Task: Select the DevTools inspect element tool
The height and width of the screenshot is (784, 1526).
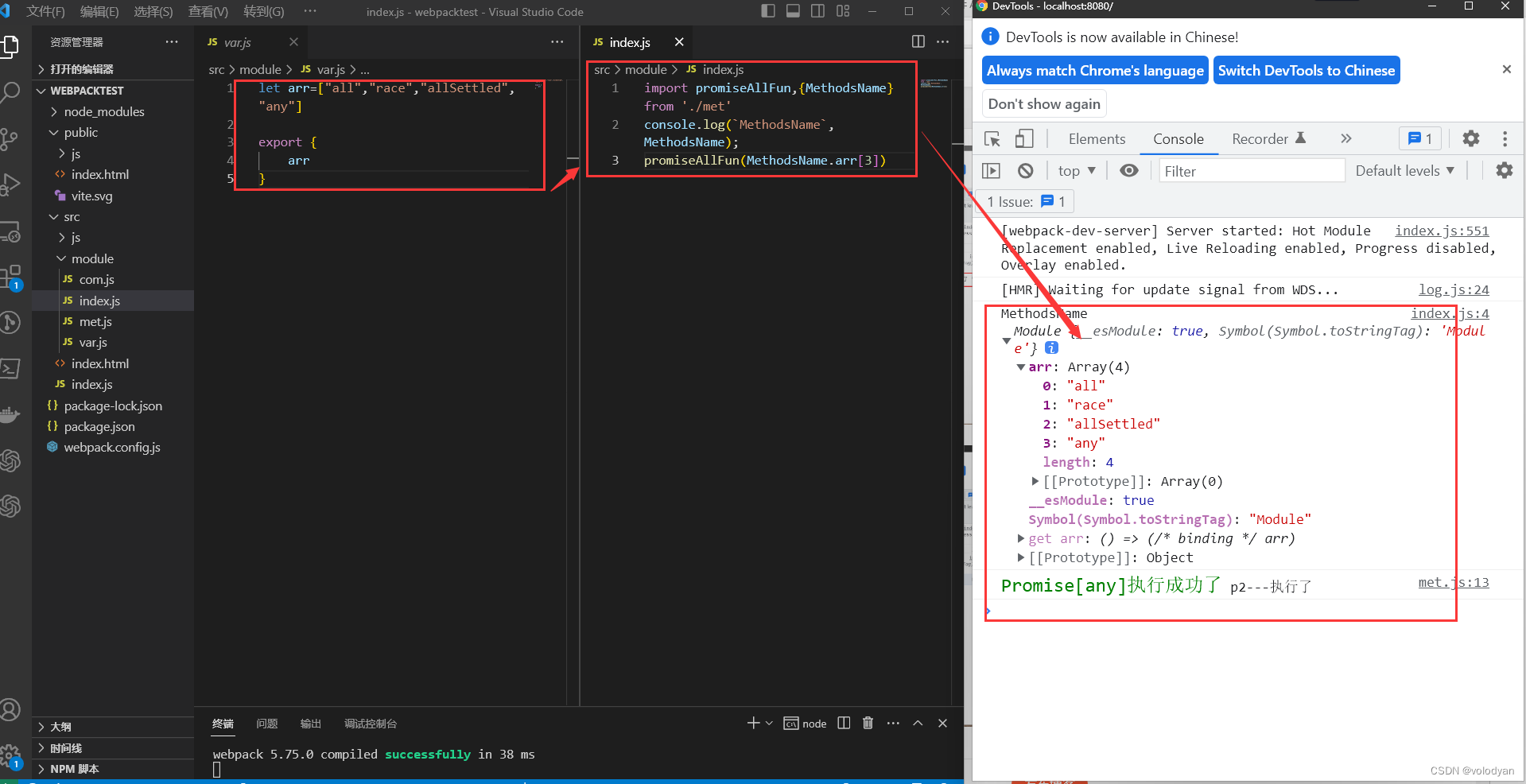Action: pos(992,139)
